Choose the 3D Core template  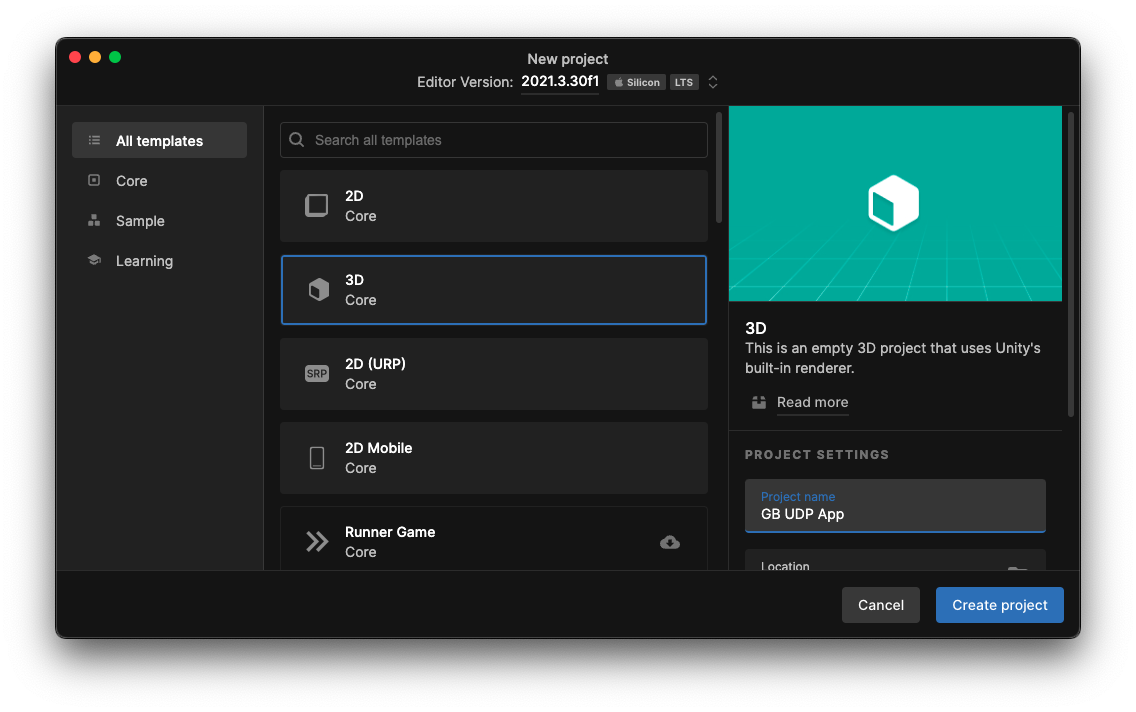pos(493,290)
